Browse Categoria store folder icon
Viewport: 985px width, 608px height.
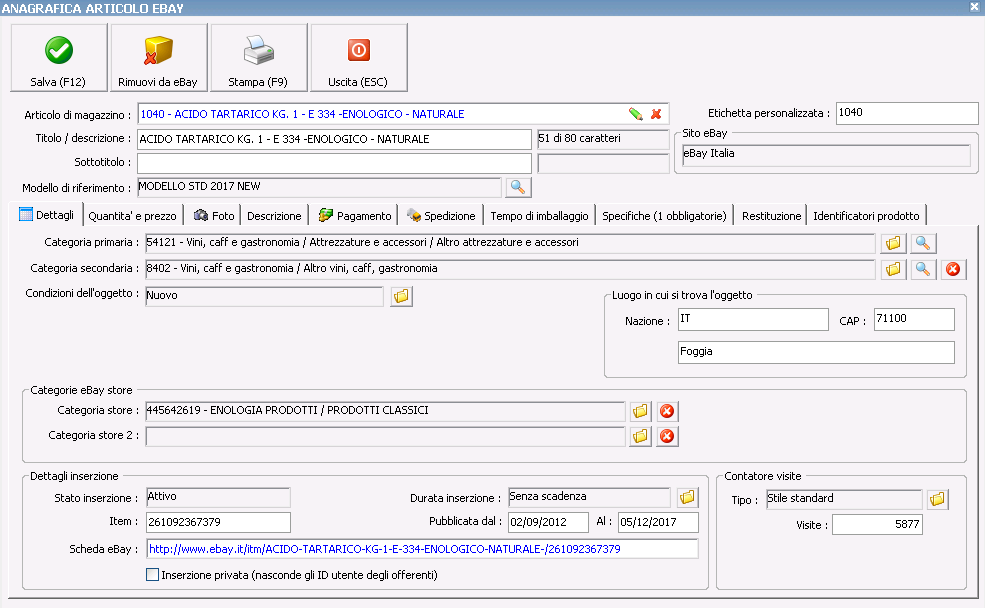click(x=640, y=411)
